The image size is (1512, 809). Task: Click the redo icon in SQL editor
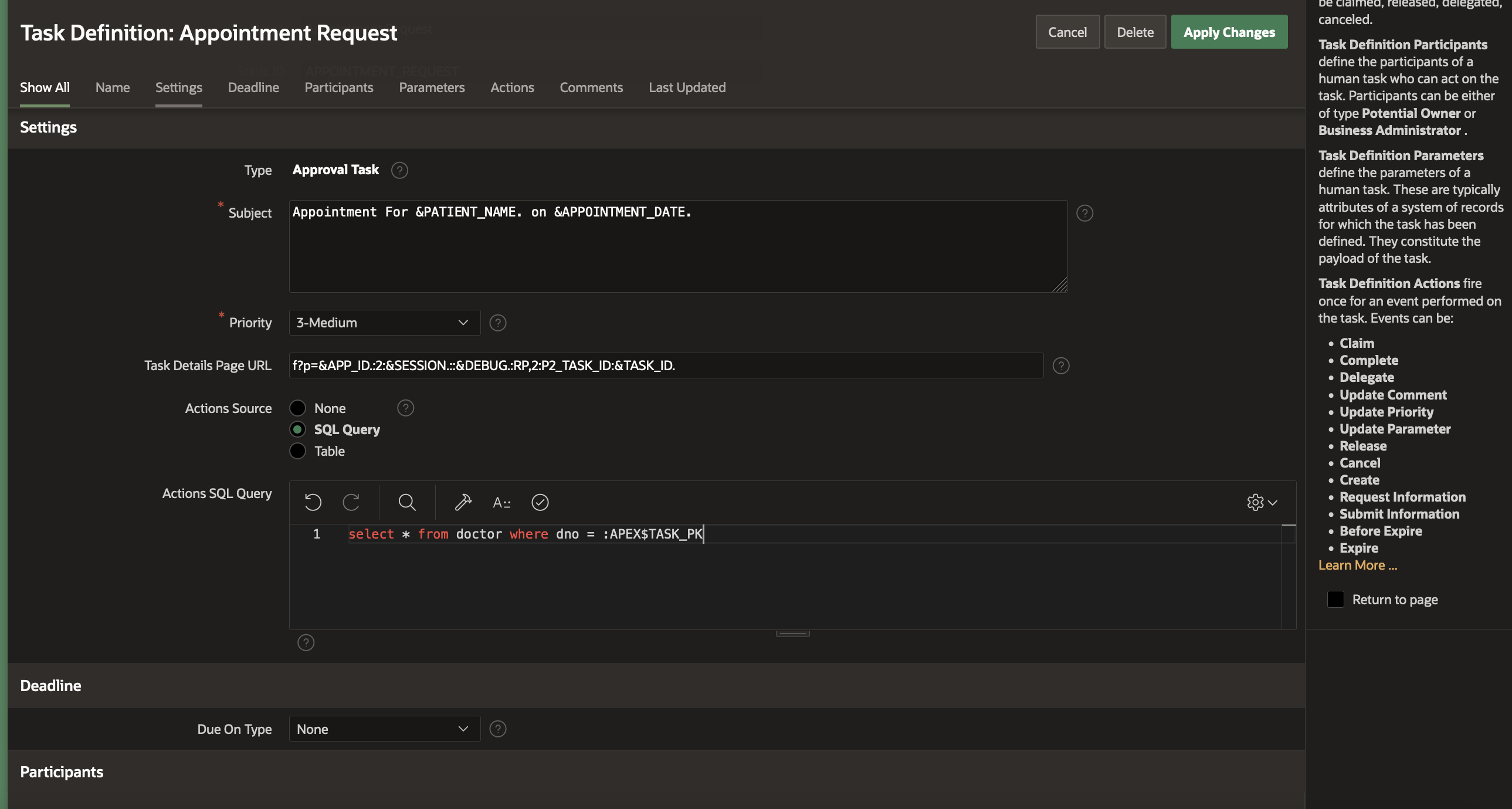[351, 502]
